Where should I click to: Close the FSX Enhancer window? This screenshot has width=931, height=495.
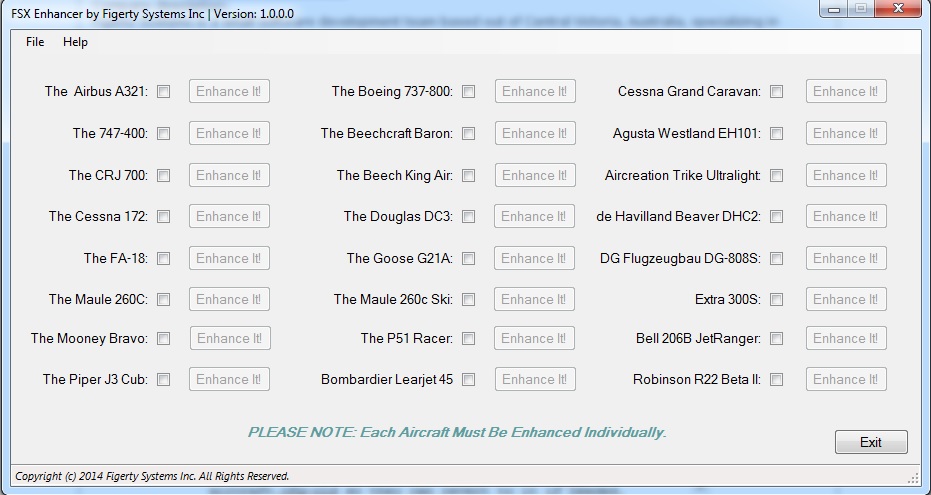tap(898, 8)
